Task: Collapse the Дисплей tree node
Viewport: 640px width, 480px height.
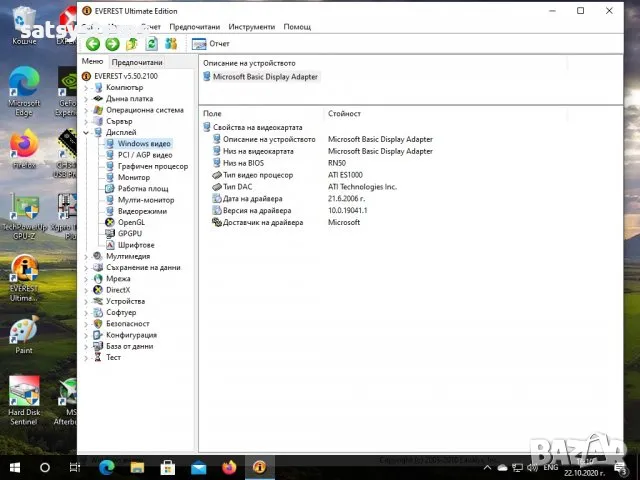Action: click(87, 132)
